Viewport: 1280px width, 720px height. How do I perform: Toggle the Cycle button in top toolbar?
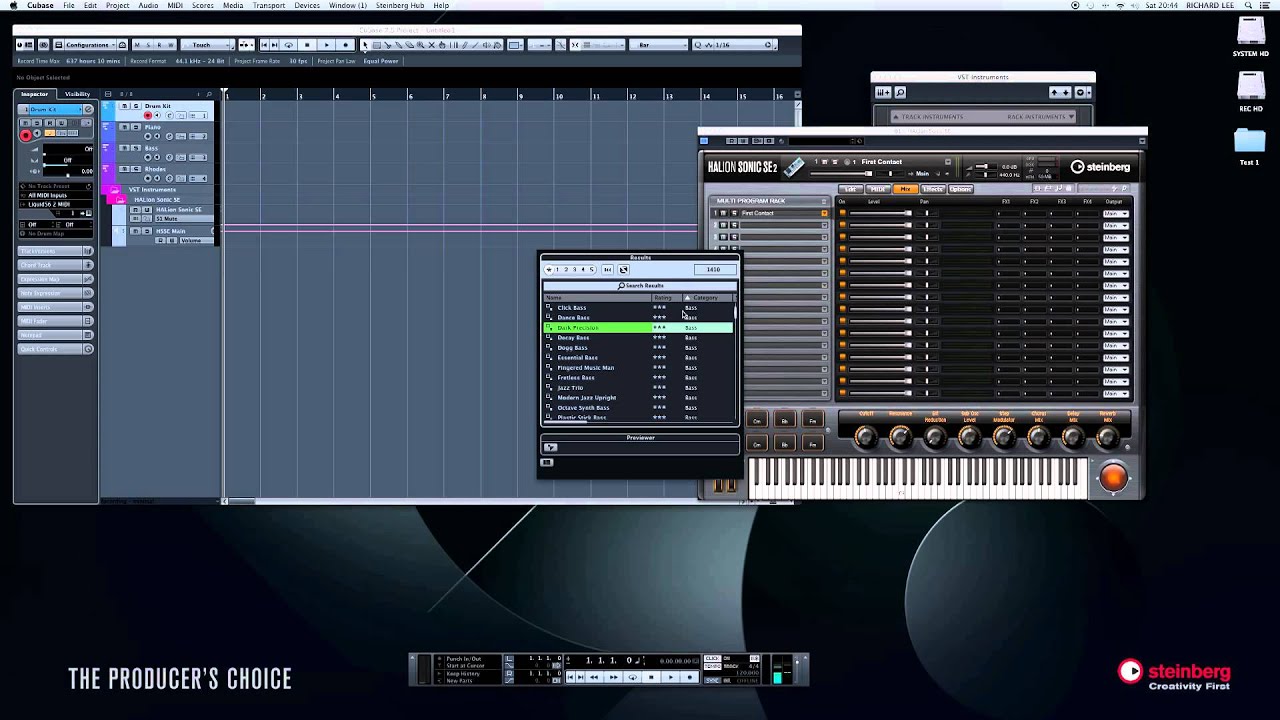[289, 45]
